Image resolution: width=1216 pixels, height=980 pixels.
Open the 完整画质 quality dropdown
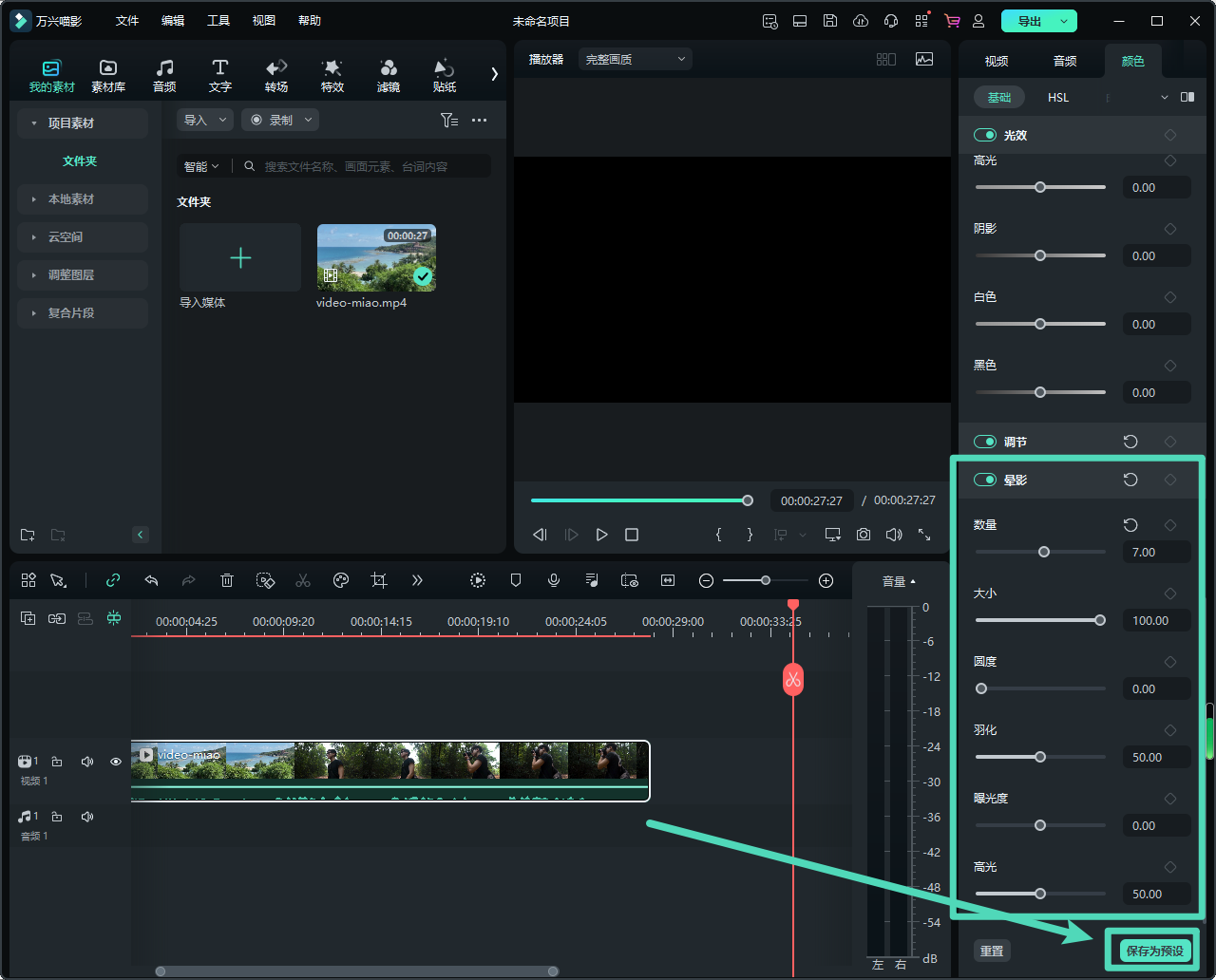click(635, 59)
